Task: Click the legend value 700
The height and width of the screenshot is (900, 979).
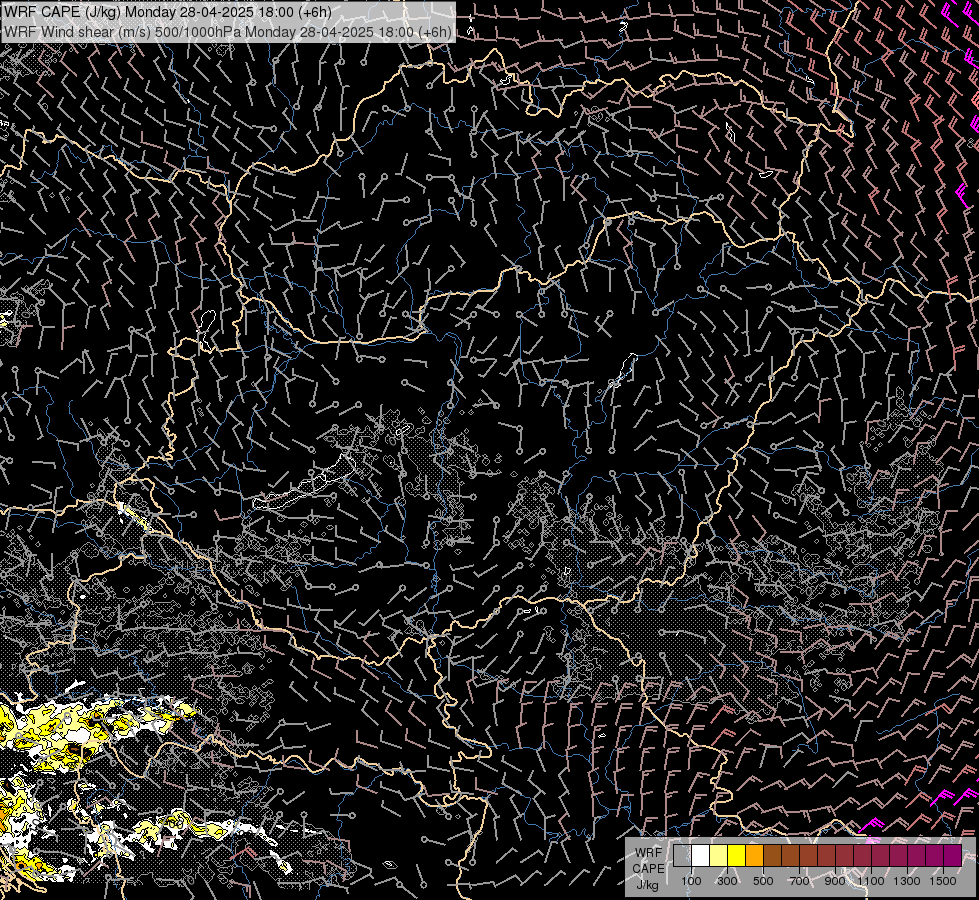Action: (x=799, y=881)
